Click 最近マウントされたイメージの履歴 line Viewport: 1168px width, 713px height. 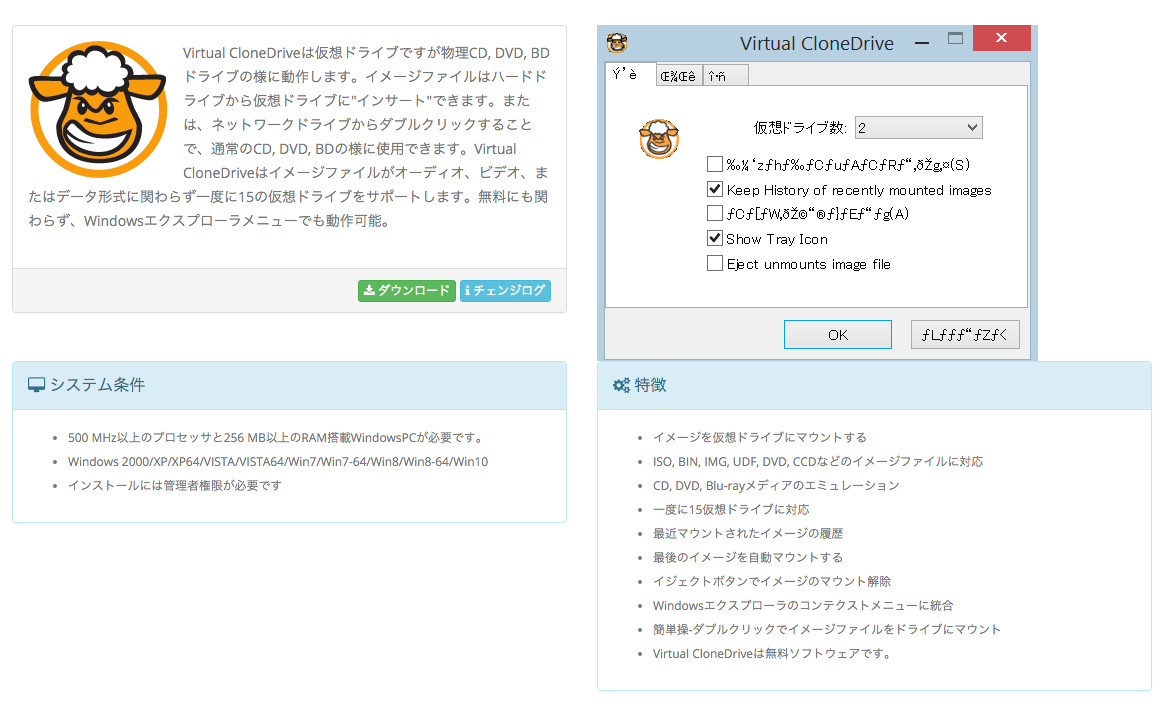click(x=748, y=533)
